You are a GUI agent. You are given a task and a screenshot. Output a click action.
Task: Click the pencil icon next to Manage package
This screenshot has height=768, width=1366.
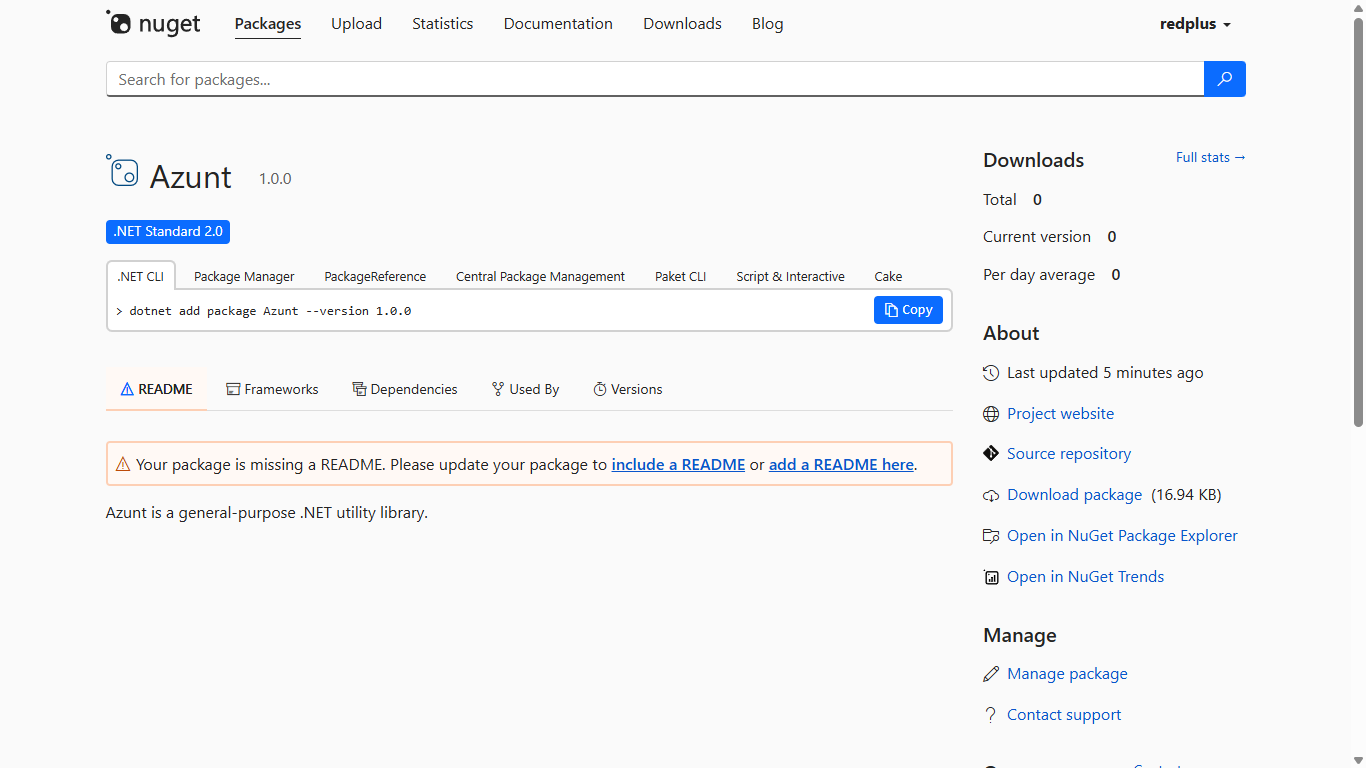990,673
